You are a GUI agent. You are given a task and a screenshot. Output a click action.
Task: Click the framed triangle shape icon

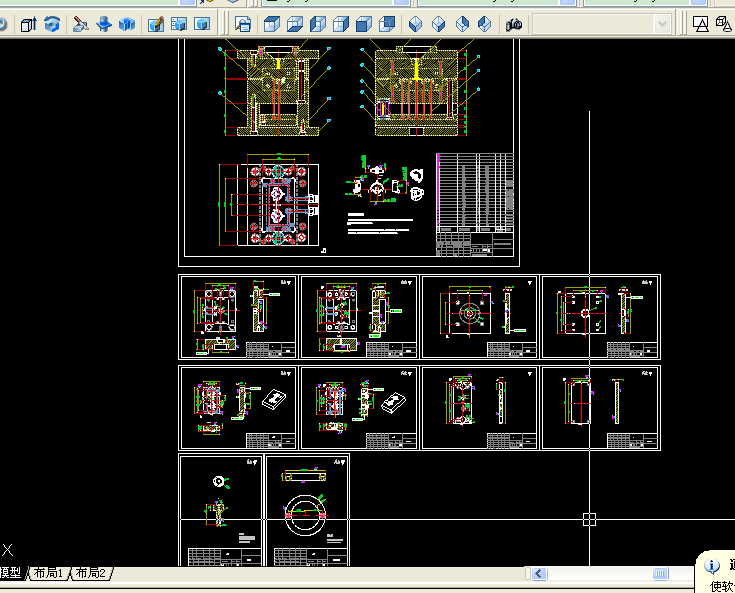[701, 24]
